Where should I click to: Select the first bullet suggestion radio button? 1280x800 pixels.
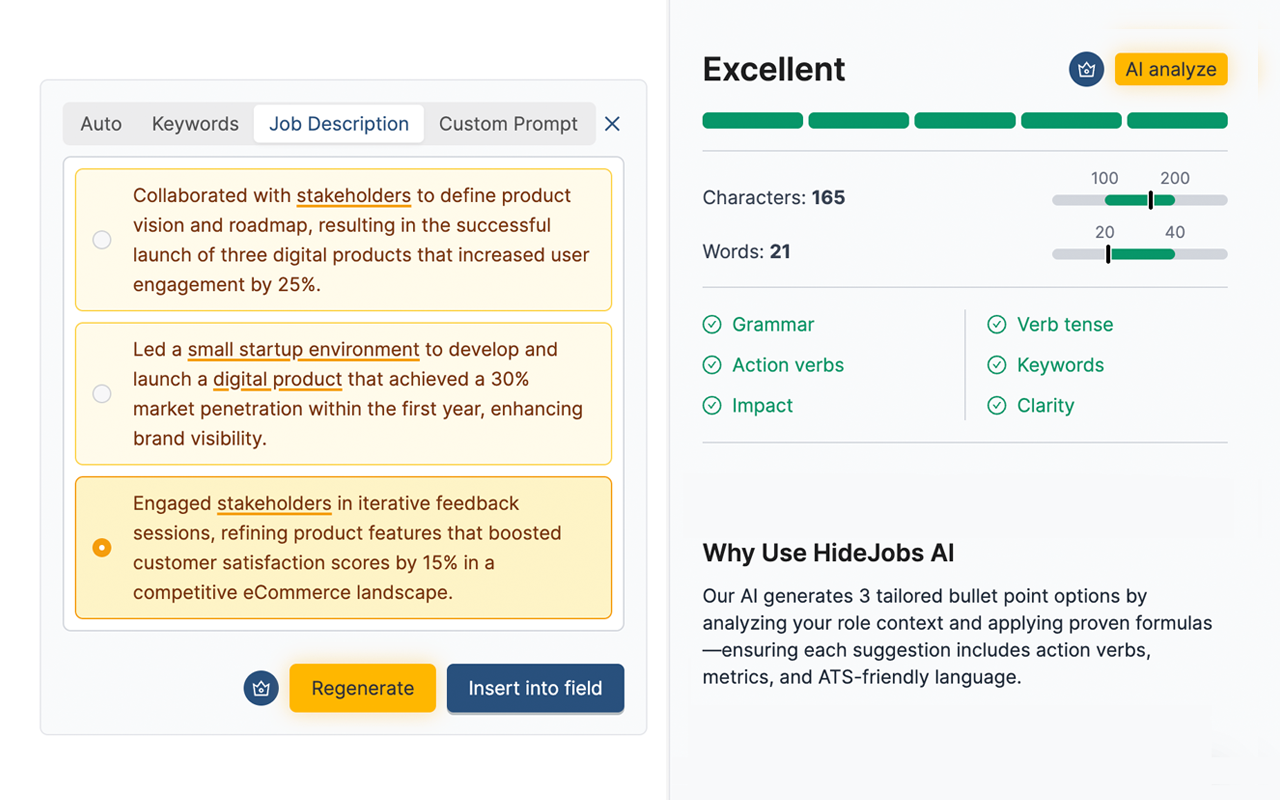101,240
